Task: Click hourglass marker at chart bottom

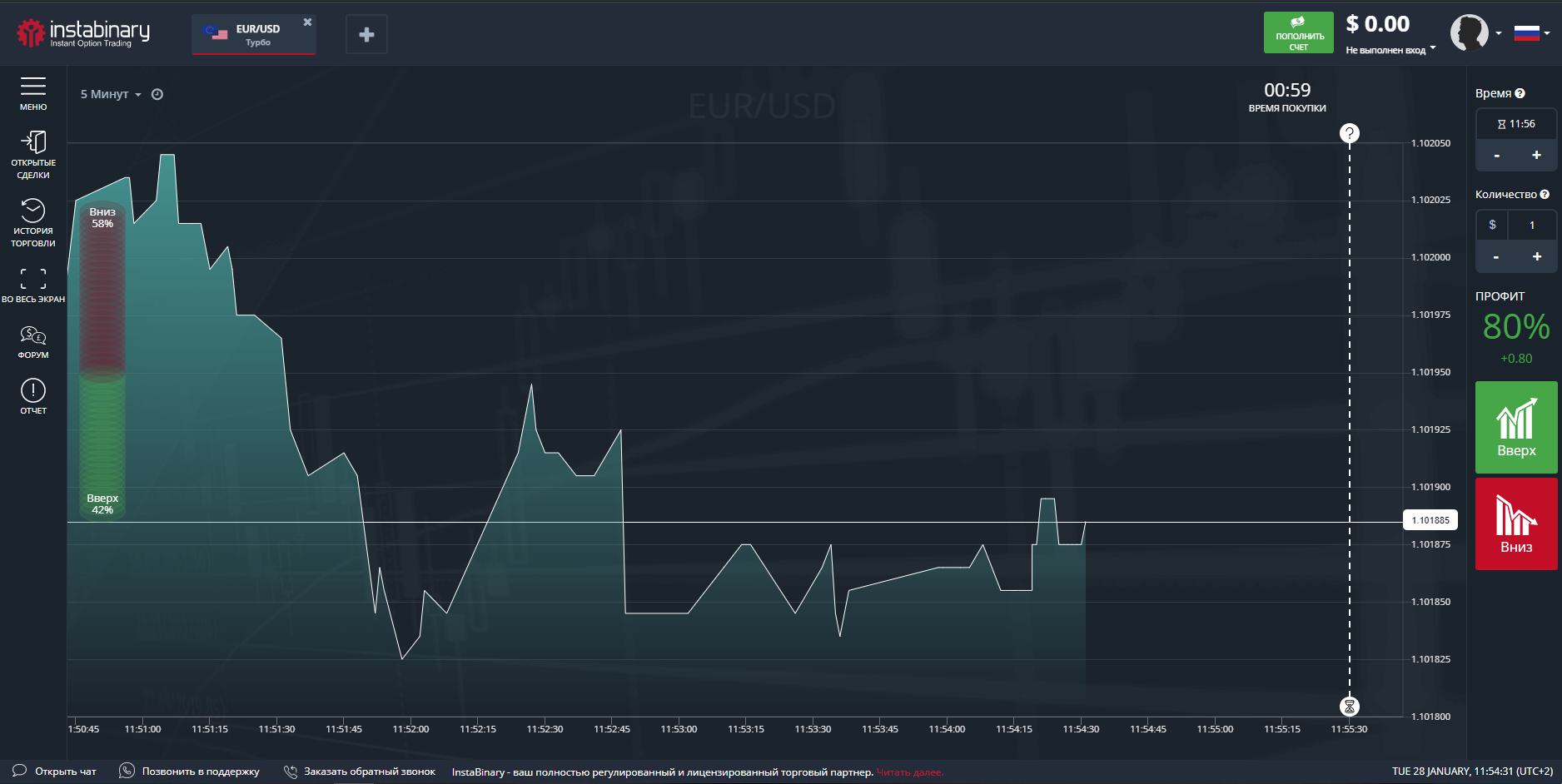Action: pyautogui.click(x=1349, y=707)
